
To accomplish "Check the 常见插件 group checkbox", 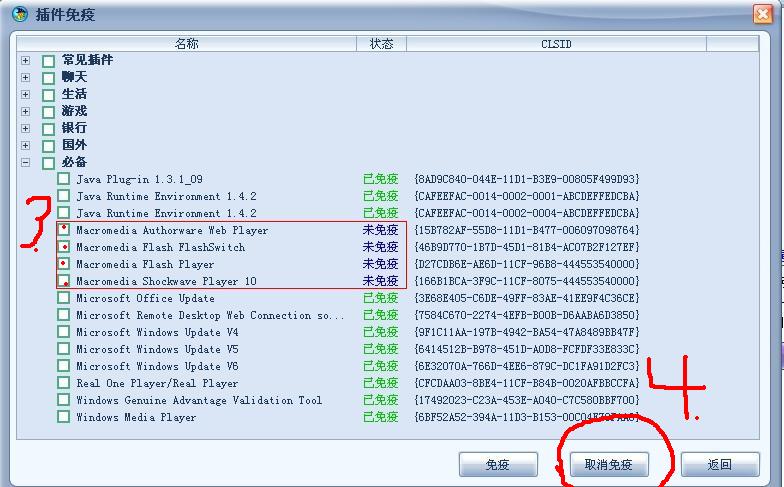I will tap(48, 61).
